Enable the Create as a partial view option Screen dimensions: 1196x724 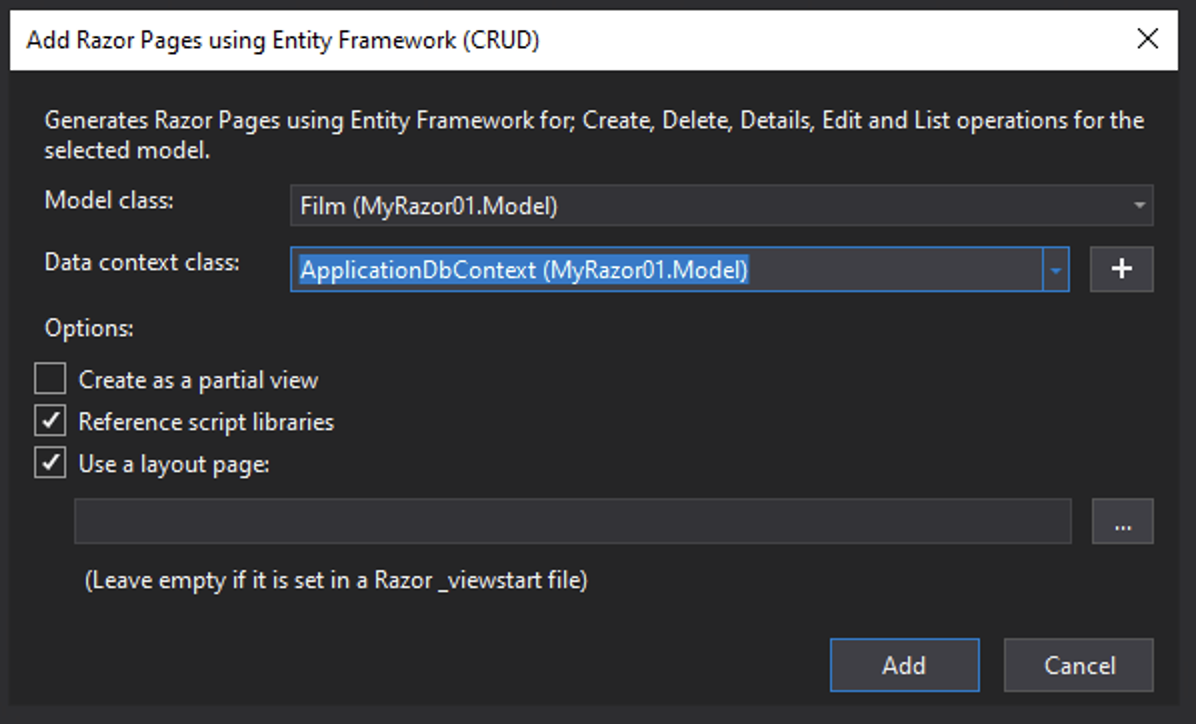(x=50, y=378)
